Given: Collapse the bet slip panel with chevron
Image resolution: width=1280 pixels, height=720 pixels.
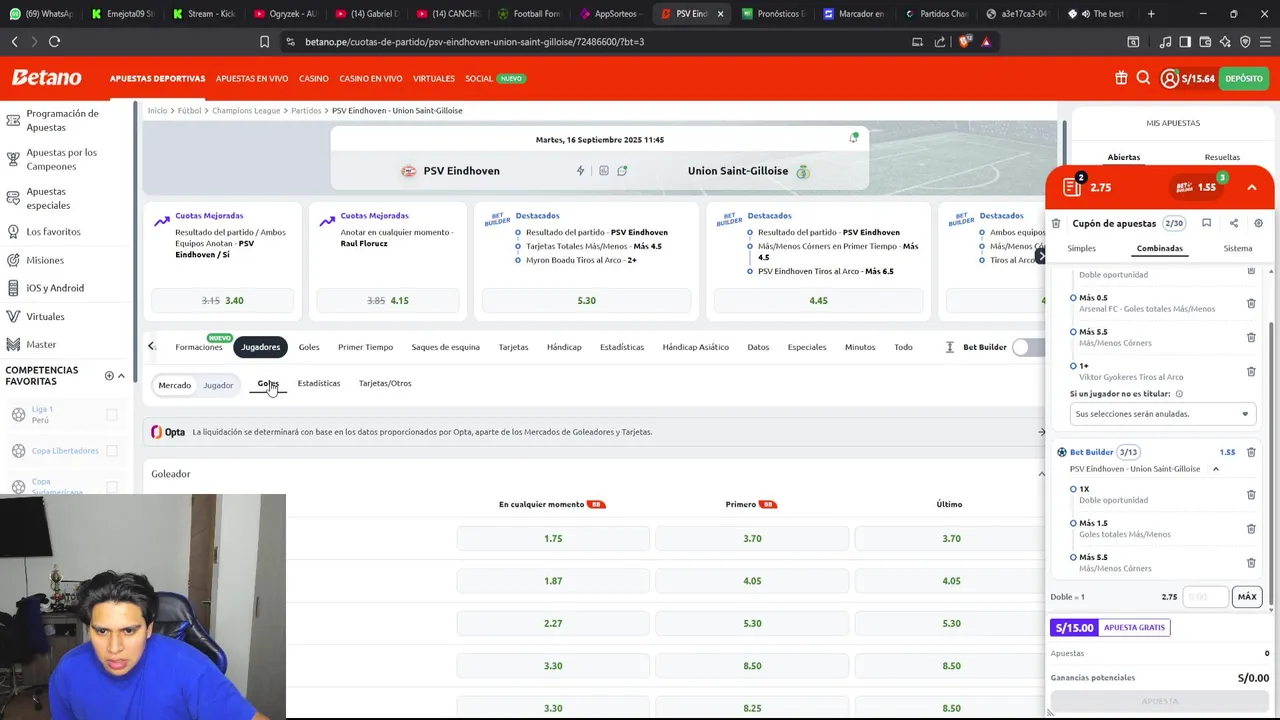Looking at the screenshot, I should pyautogui.click(x=1252, y=187).
